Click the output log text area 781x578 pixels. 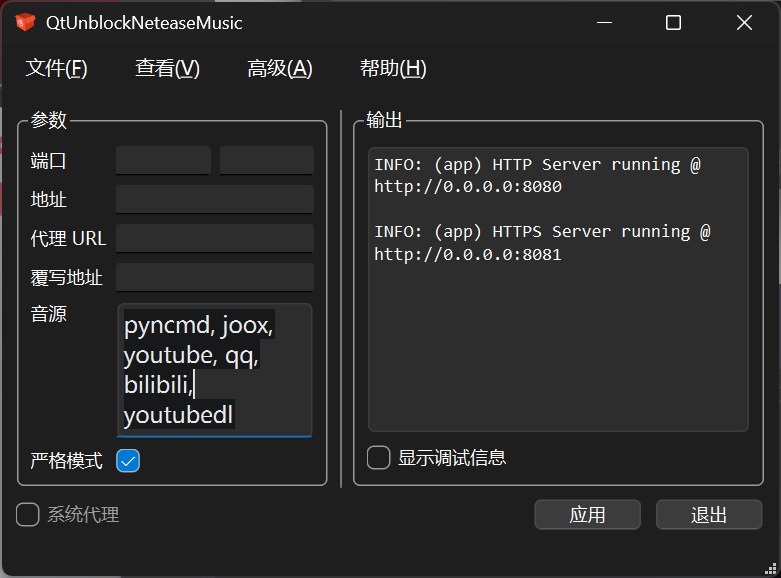coord(558,289)
